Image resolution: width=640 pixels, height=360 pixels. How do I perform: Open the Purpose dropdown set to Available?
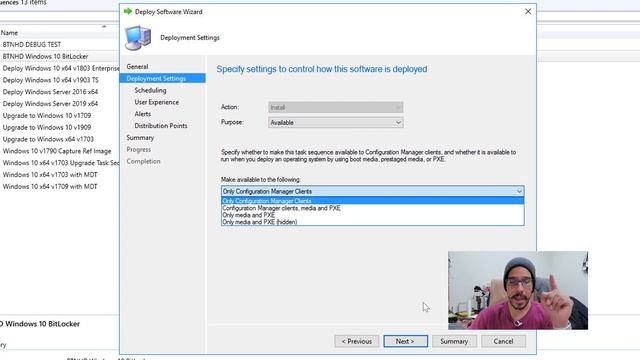(336, 122)
